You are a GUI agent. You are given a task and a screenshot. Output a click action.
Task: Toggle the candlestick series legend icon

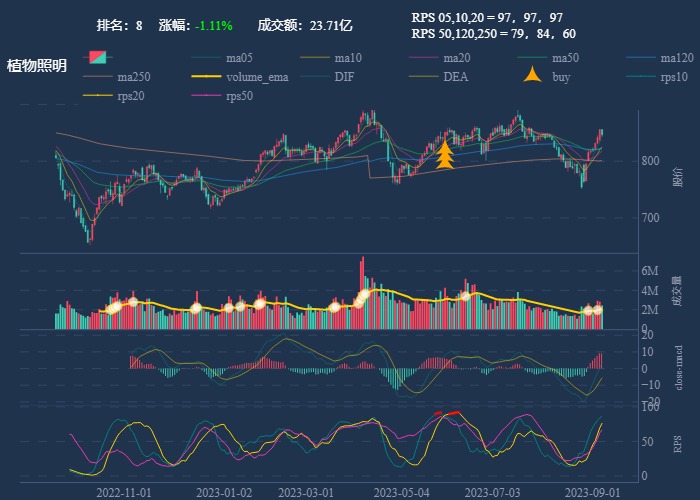101,58
